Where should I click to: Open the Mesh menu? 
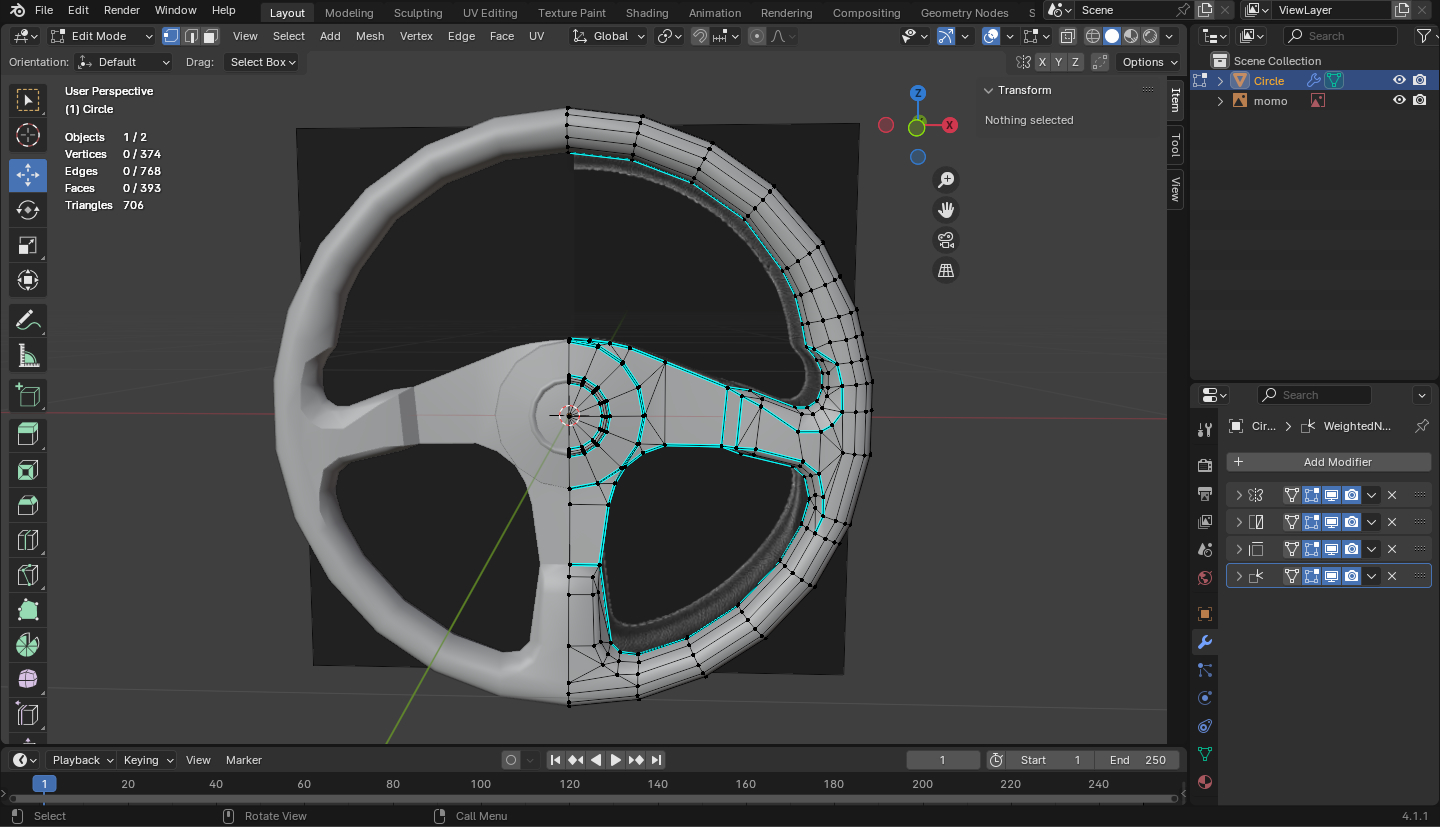369,36
